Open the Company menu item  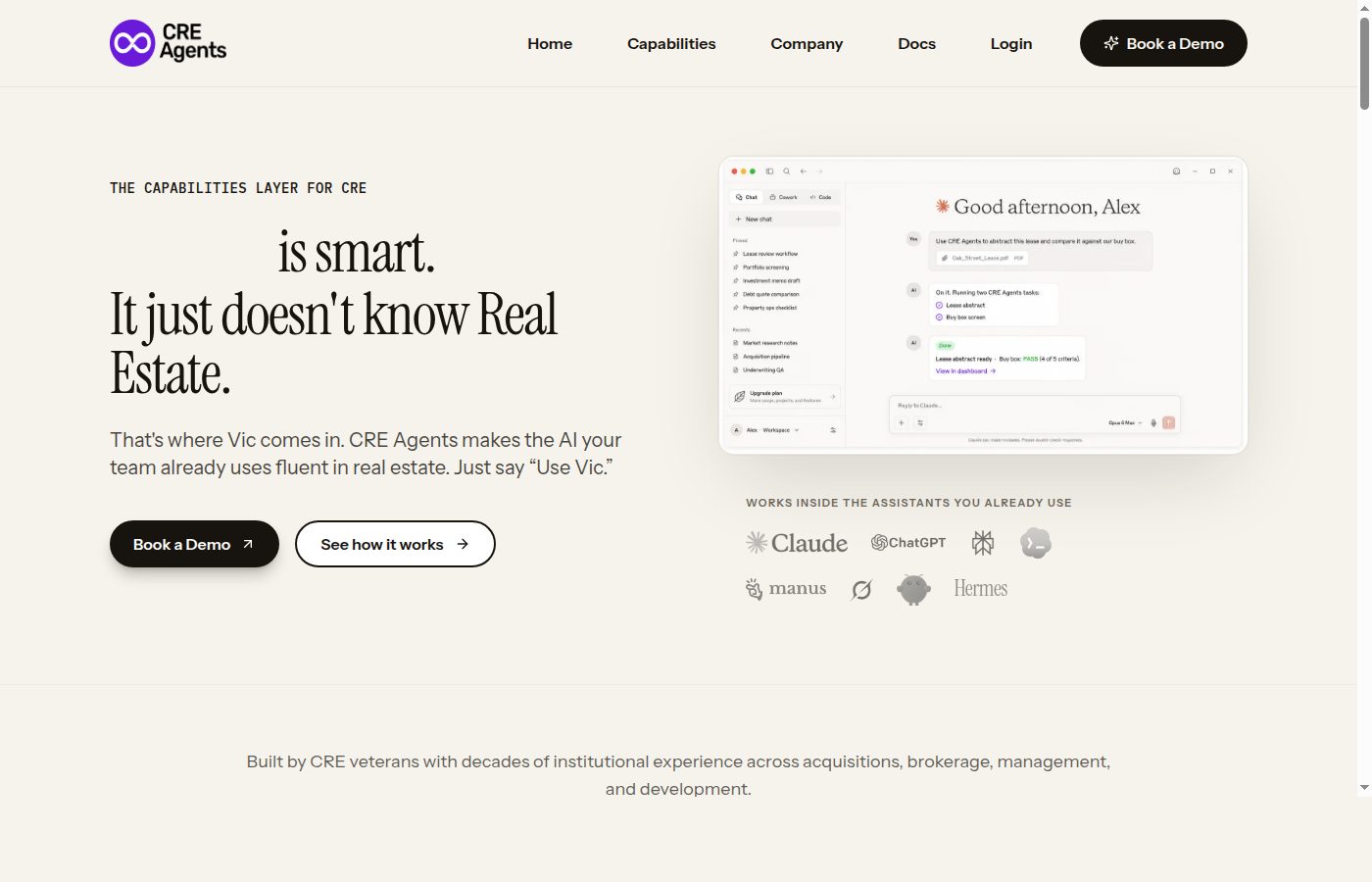807,43
